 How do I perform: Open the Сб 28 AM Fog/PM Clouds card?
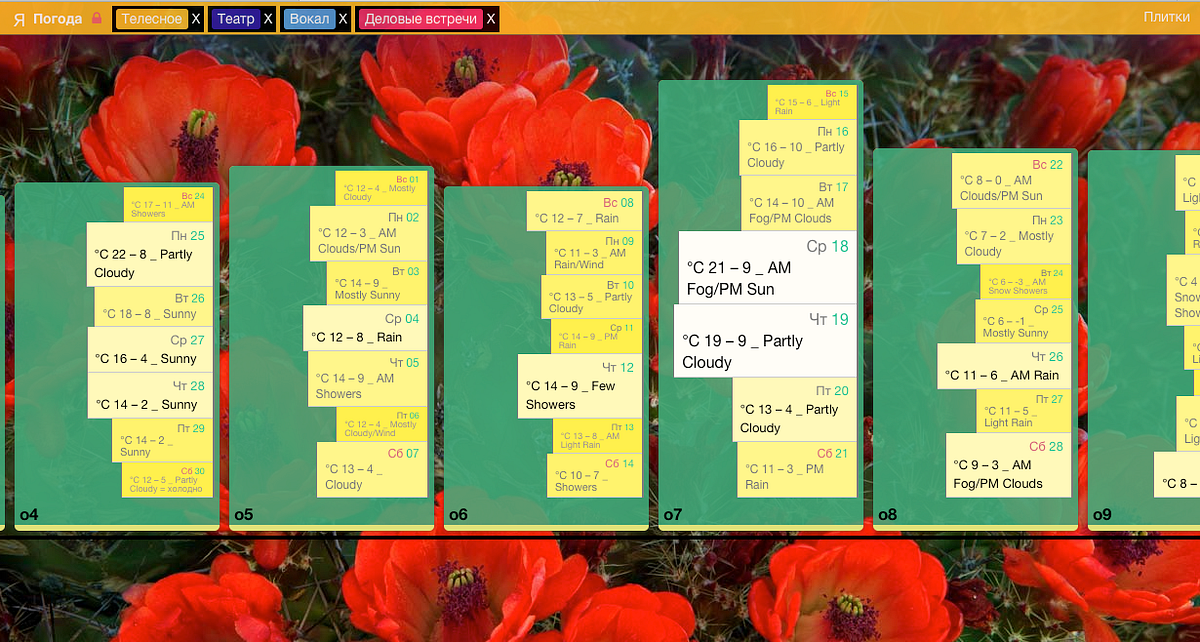[x=1008, y=464]
